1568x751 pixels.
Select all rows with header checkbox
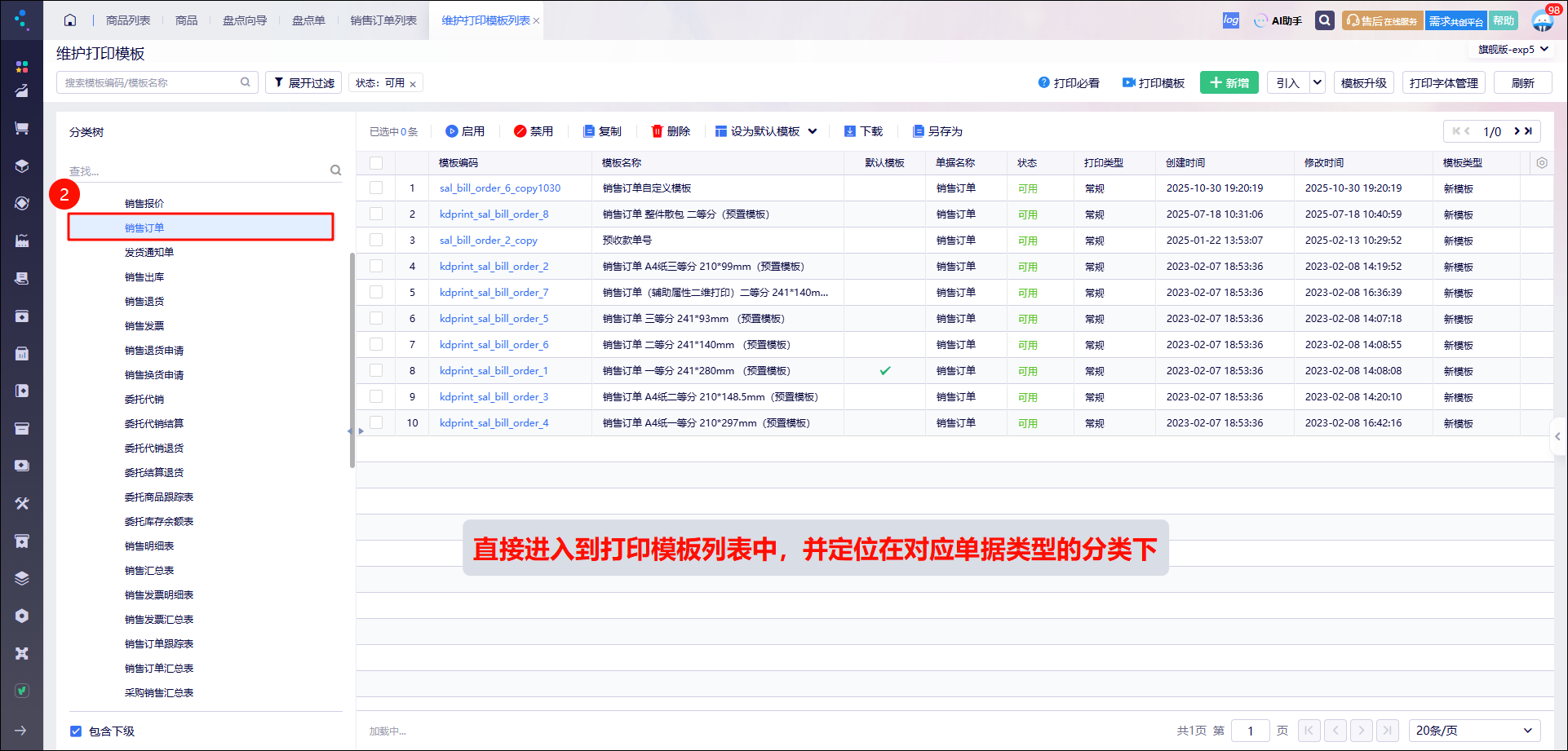tap(376, 163)
